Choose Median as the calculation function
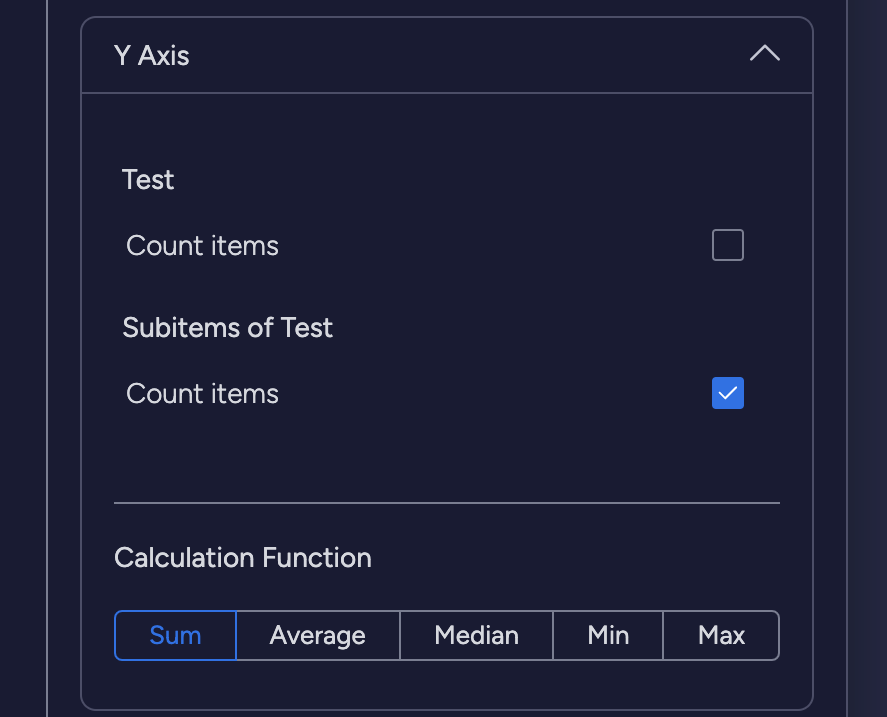Viewport: 887px width, 717px height. [x=476, y=636]
